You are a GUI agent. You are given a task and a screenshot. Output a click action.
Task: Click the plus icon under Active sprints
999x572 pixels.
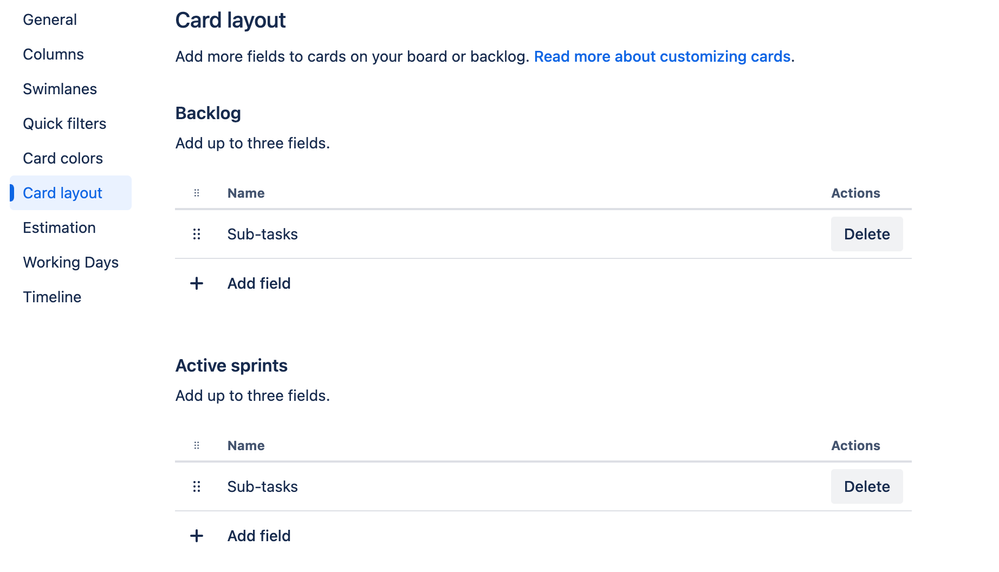pyautogui.click(x=196, y=536)
